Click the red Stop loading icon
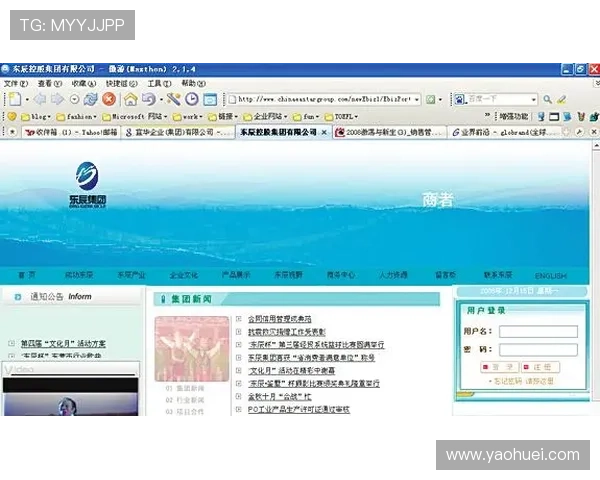The height and width of the screenshot is (480, 600). tap(109, 100)
